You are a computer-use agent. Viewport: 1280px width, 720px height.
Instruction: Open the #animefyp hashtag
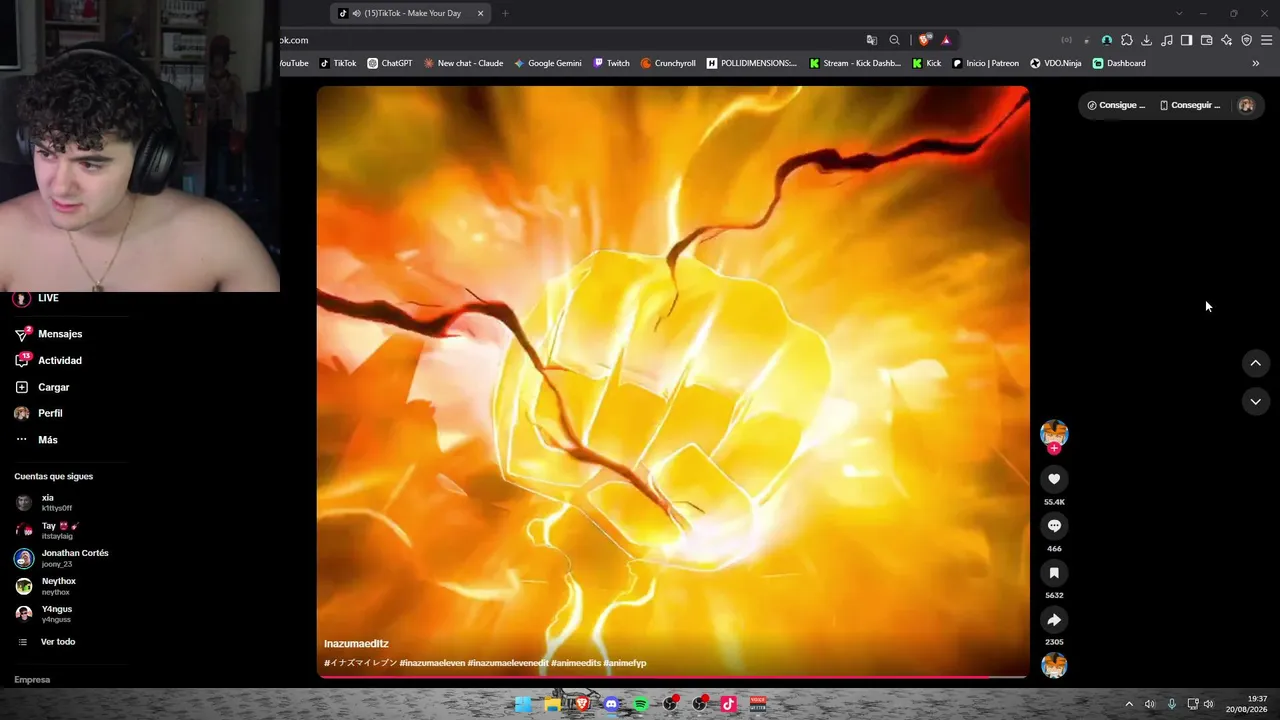625,663
